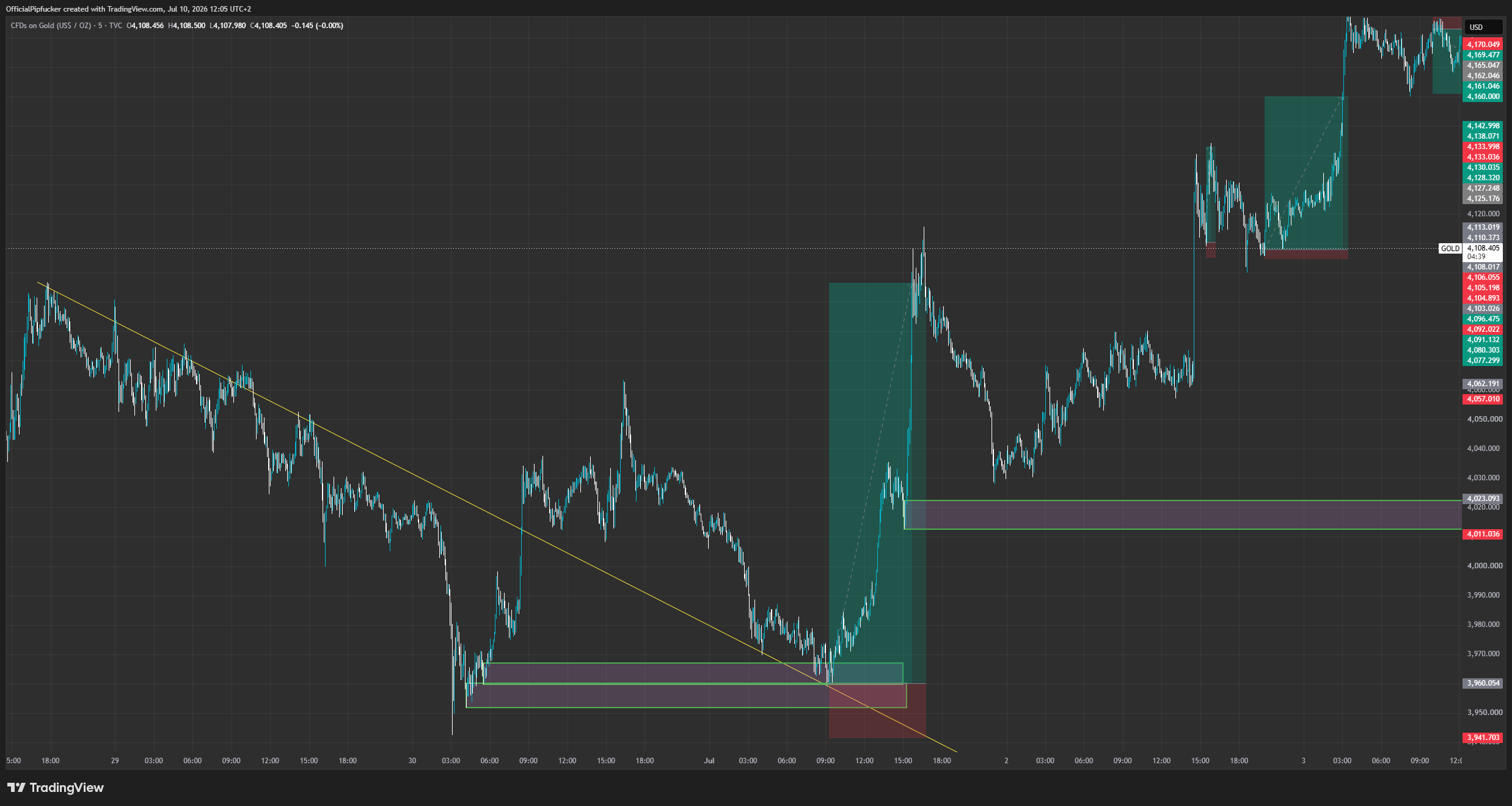Viewport: 1512px width, 806px height.
Task: Select the green 4,096.475 price label
Action: tap(1483, 319)
